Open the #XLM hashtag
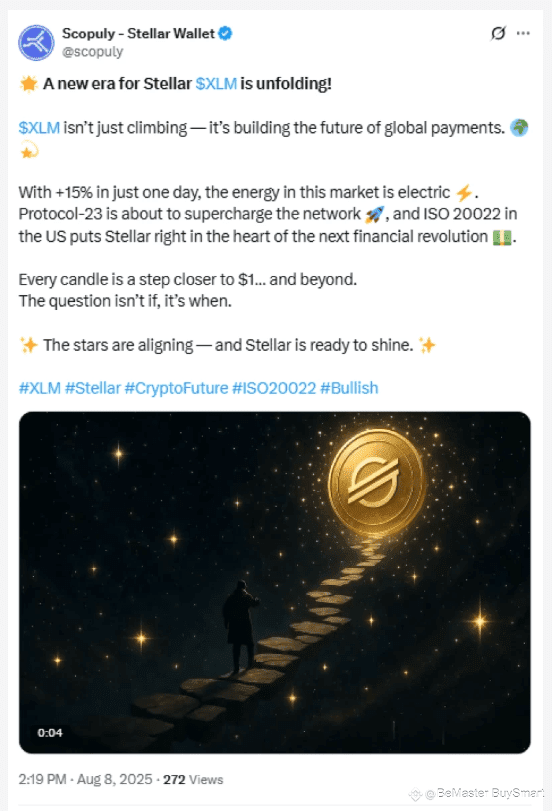Image resolution: width=552 pixels, height=811 pixels. click(40, 388)
